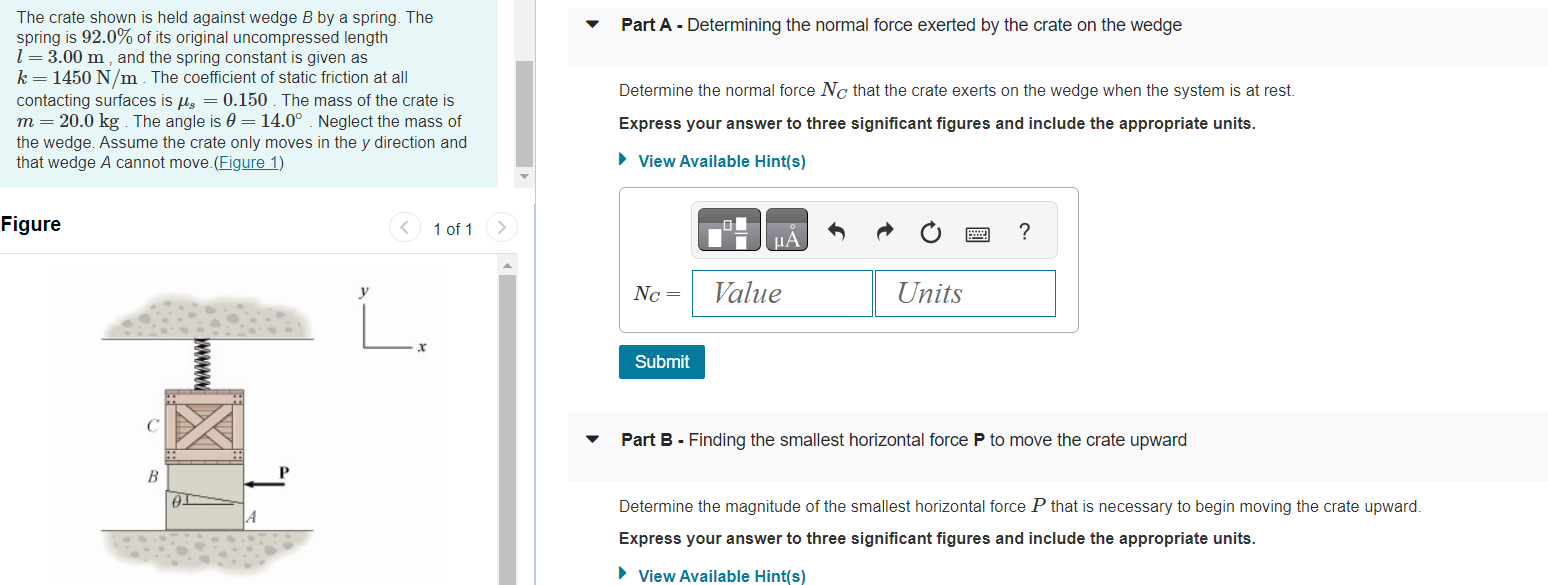Go to next figure
The image size is (1548, 585).
click(502, 229)
